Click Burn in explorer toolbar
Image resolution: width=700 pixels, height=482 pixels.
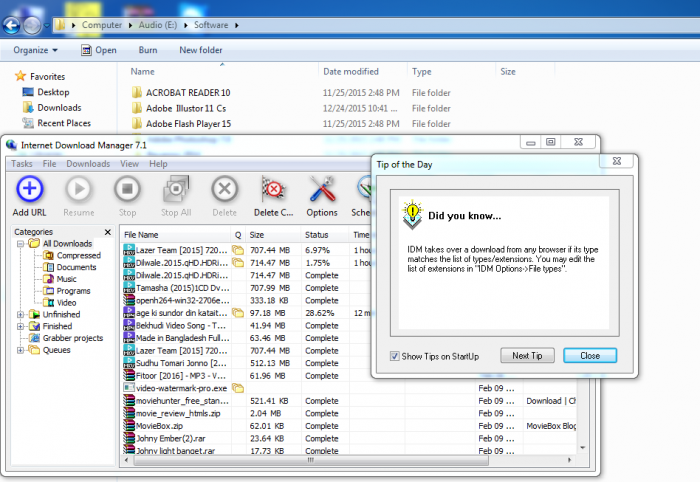pos(148,50)
